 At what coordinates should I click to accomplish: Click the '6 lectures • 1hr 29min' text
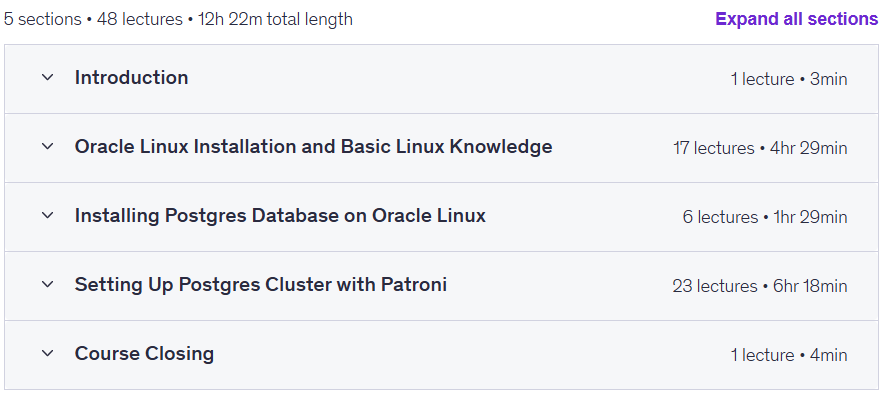[765, 217]
